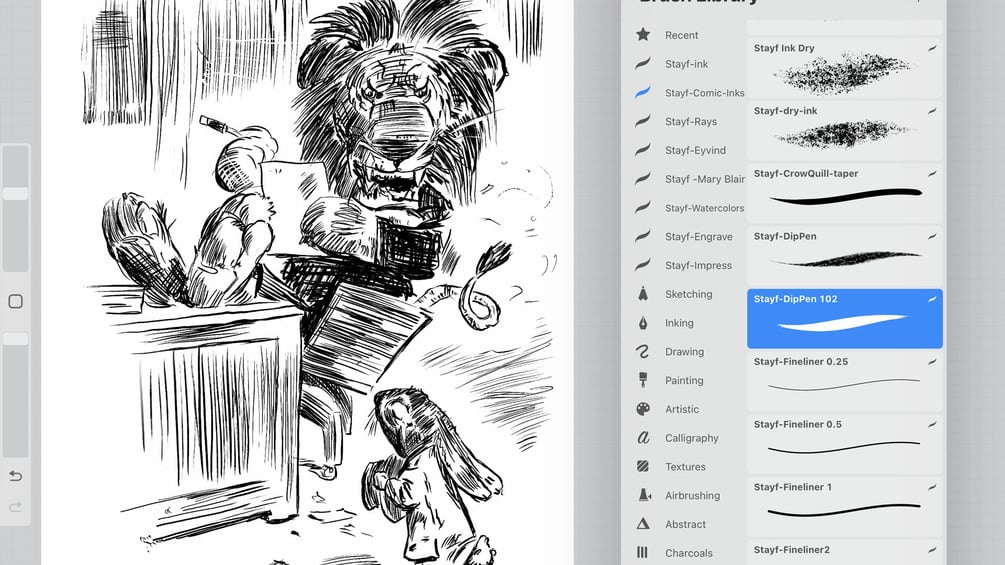
Task: Redo the last undone stroke
Action: 15,507
